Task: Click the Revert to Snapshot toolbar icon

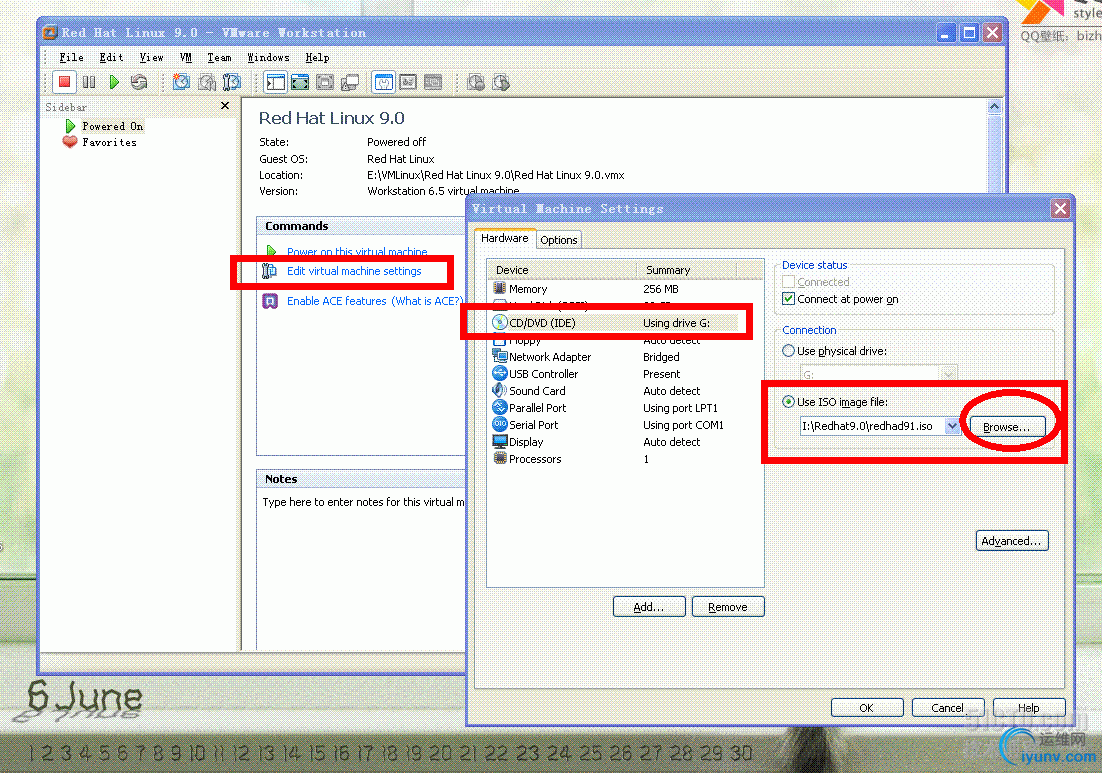Action: [207, 82]
